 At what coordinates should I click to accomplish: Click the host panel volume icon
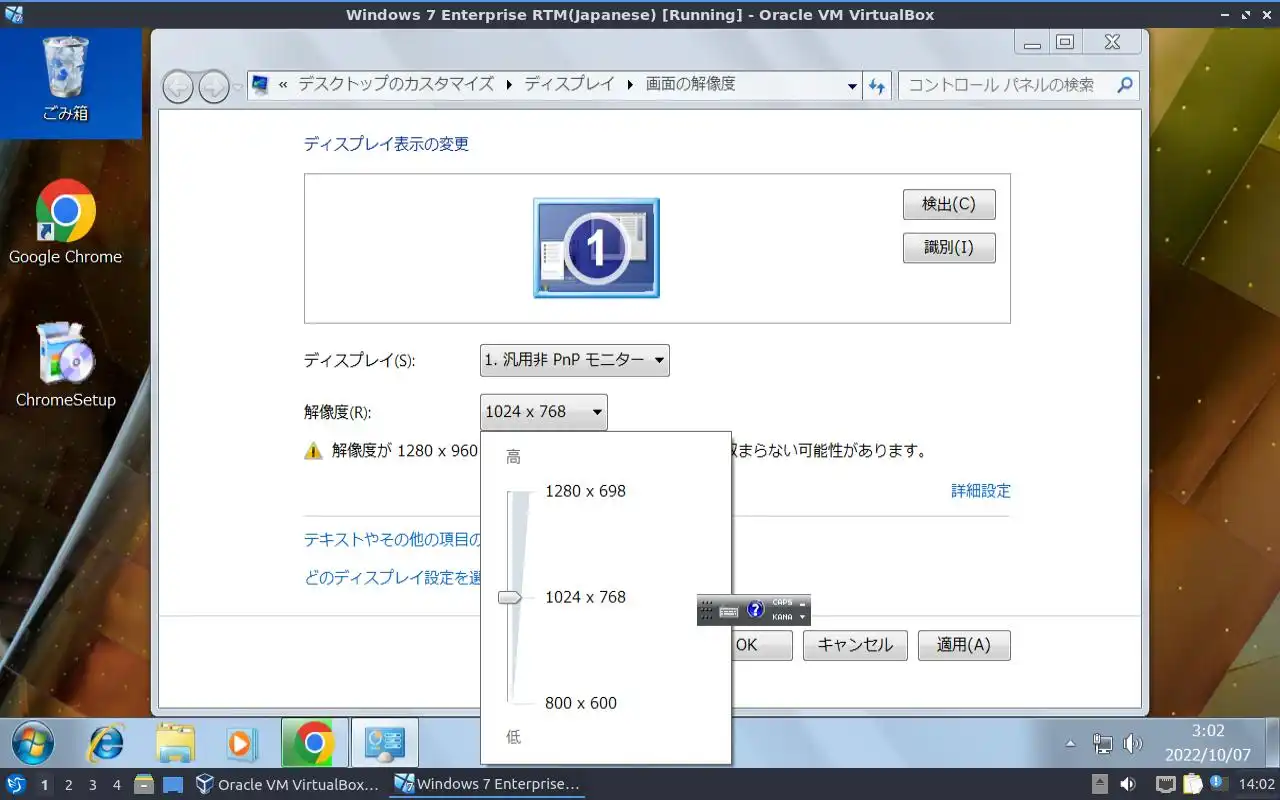pyautogui.click(x=1127, y=784)
